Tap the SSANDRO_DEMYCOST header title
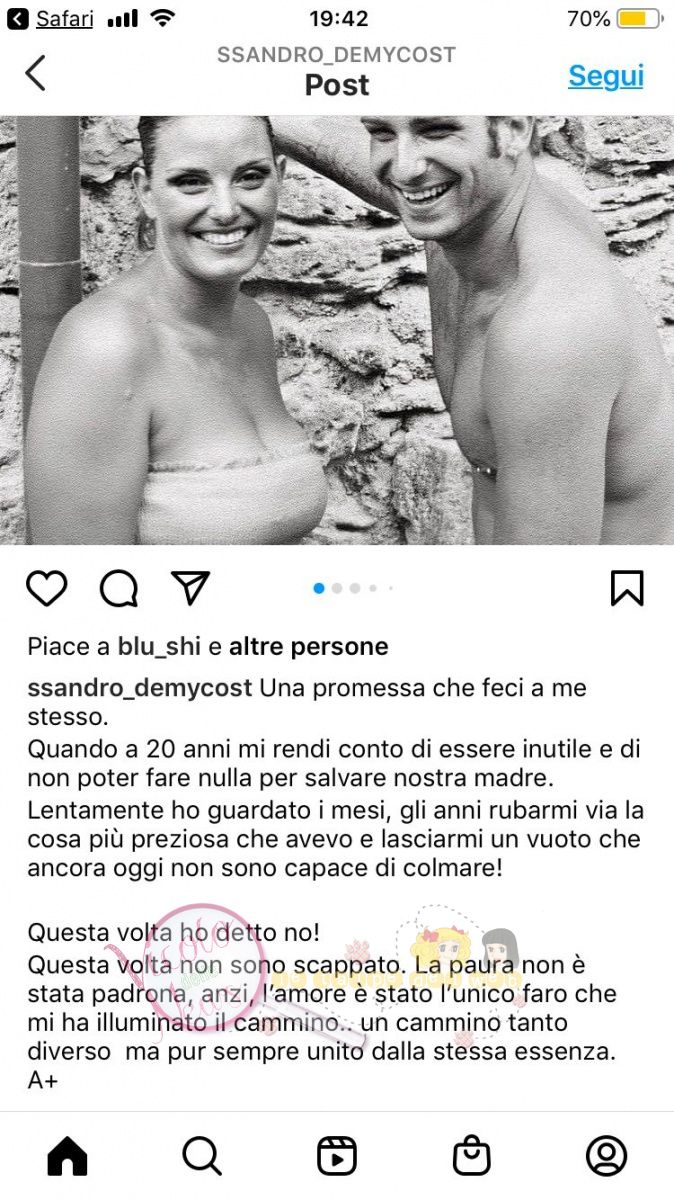Image resolution: width=674 pixels, height=1200 pixels. [336, 55]
